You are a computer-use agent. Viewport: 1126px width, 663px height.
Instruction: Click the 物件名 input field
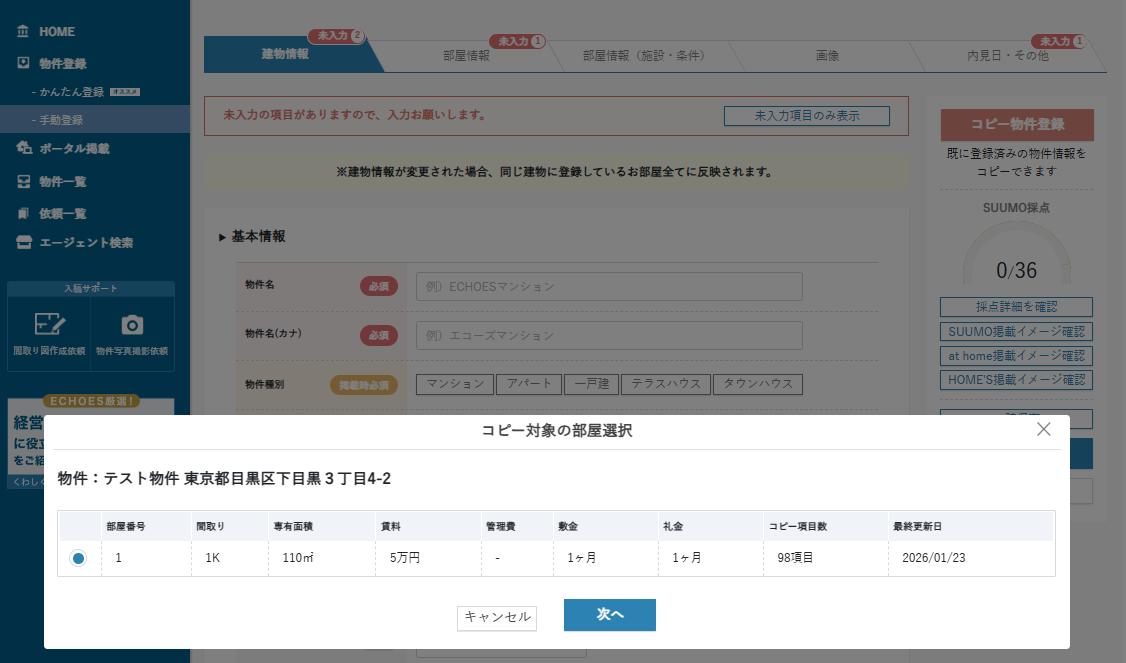(609, 286)
